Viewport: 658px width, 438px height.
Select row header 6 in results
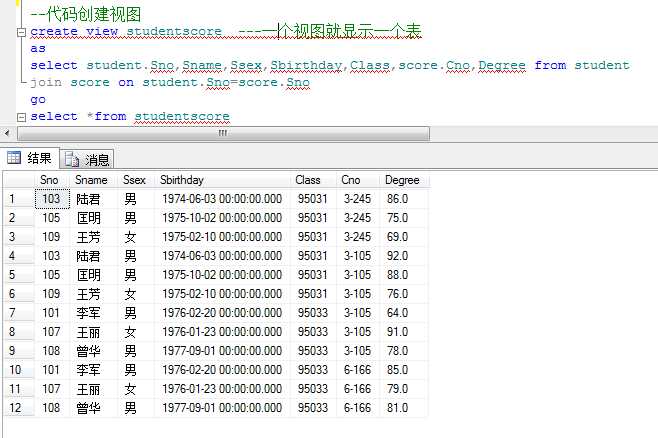click(x=19, y=294)
